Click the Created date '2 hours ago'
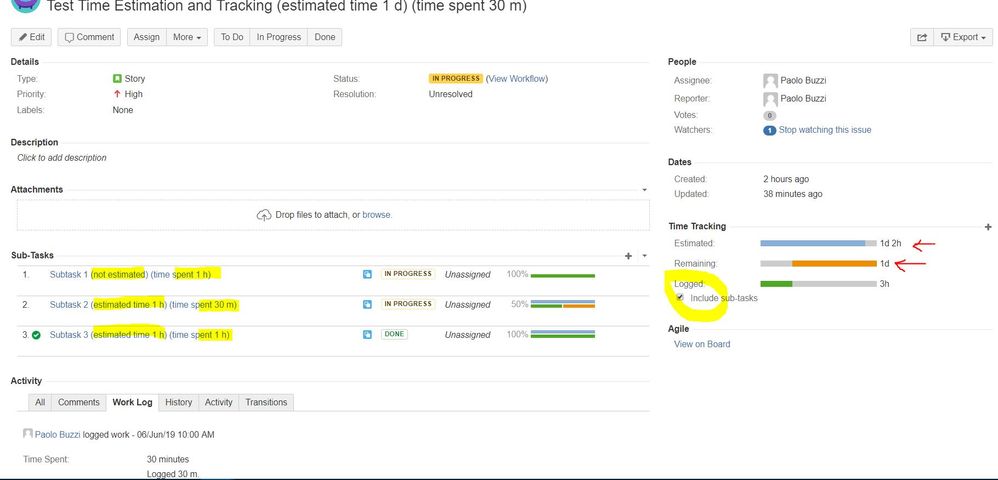998x480 pixels. coord(786,180)
